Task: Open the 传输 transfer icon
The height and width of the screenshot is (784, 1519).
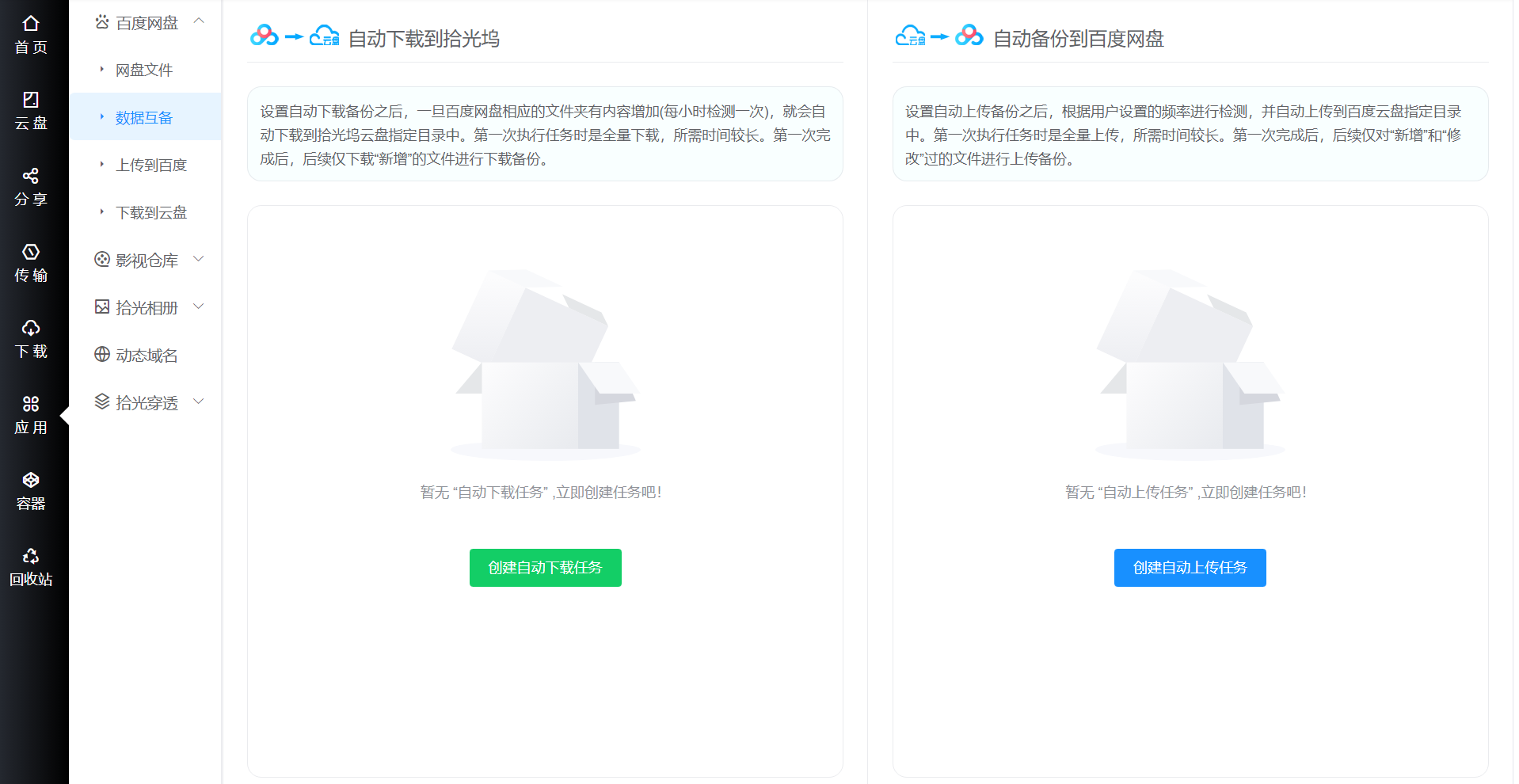Action: coord(31,252)
